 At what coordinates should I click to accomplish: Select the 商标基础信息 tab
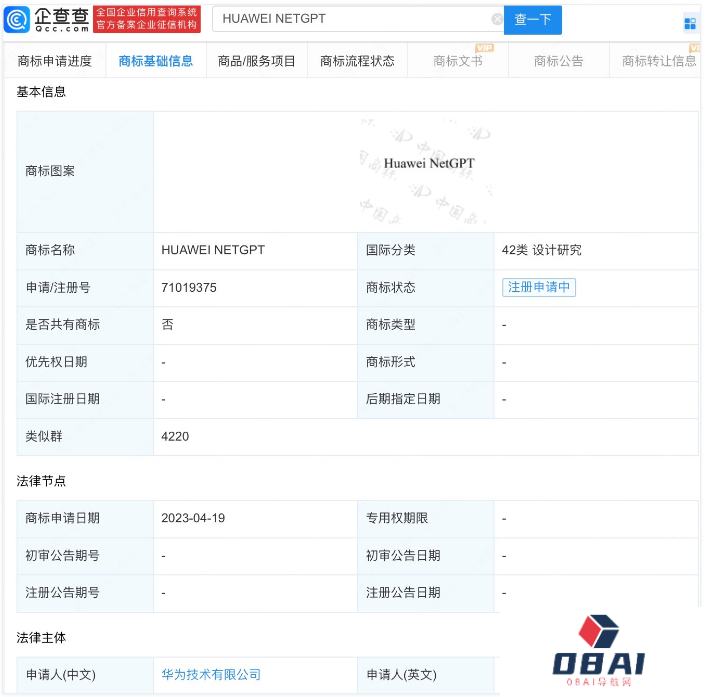click(156, 61)
